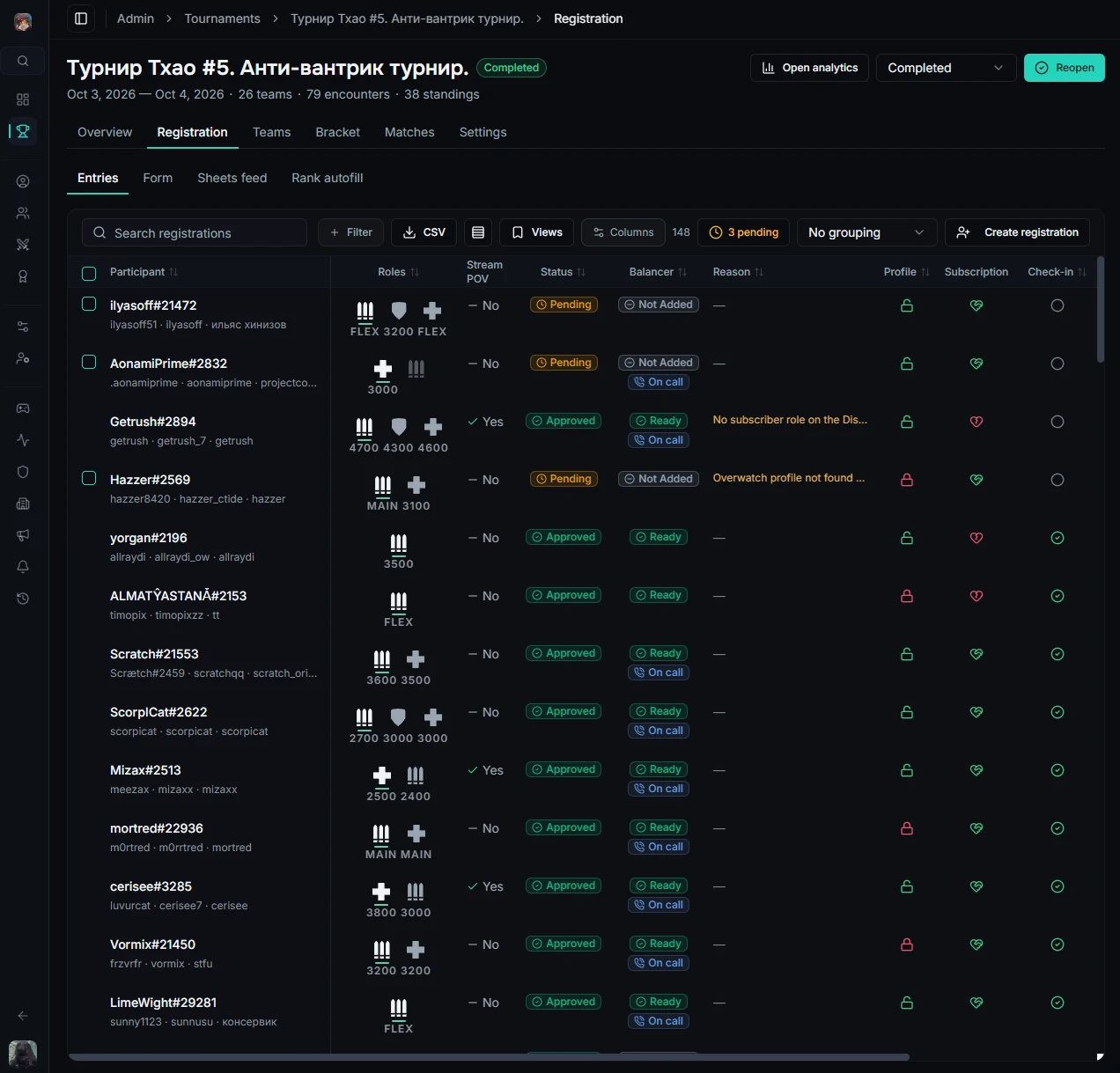1120x1073 pixels.
Task: Open the Views menu
Action: pyautogui.click(x=537, y=232)
